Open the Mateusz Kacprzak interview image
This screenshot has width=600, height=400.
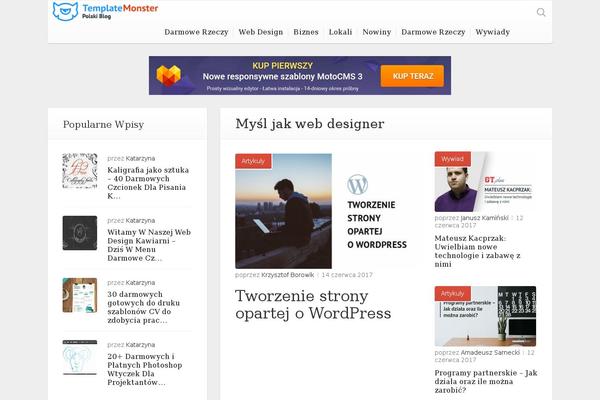(x=485, y=181)
